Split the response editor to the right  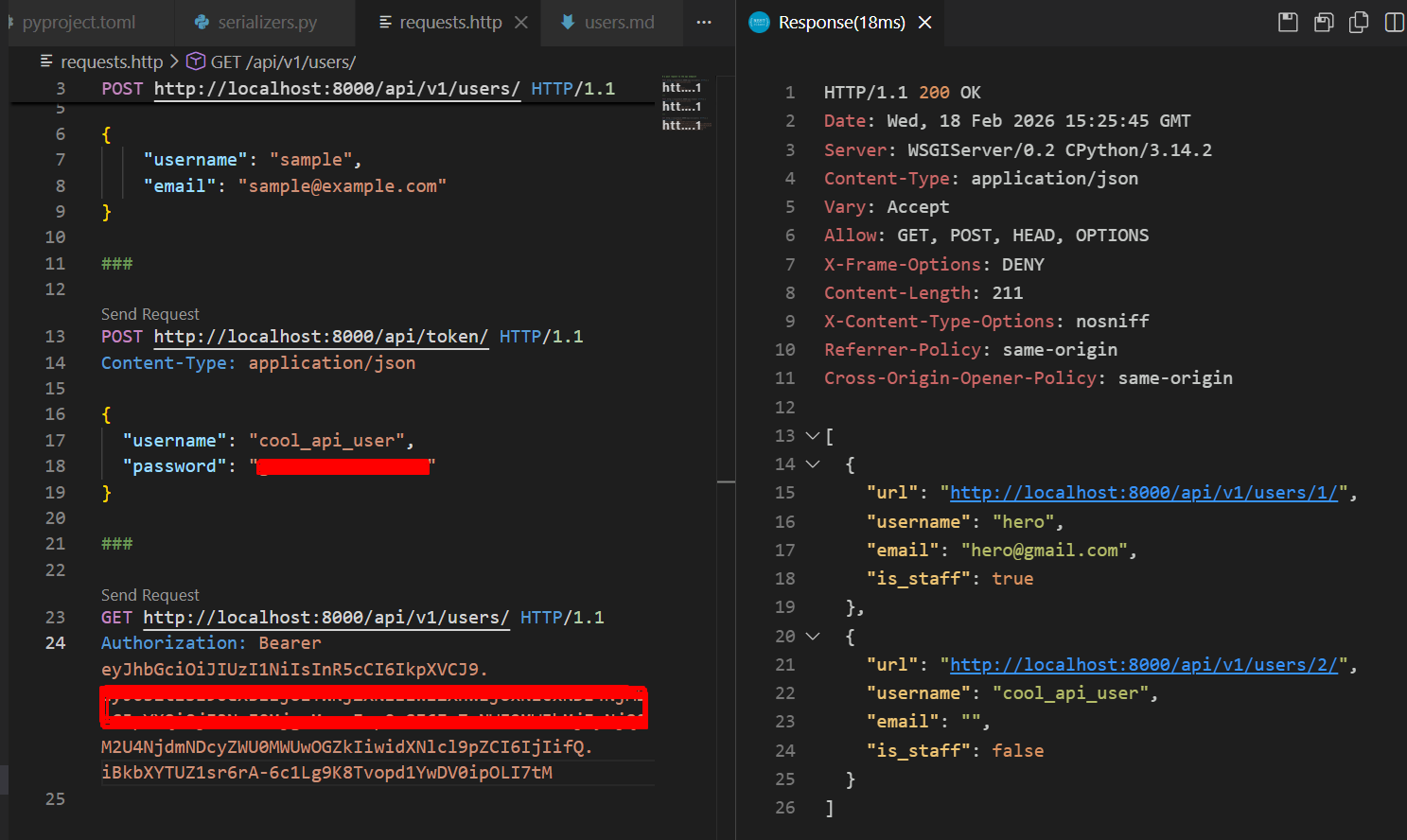click(x=1395, y=22)
